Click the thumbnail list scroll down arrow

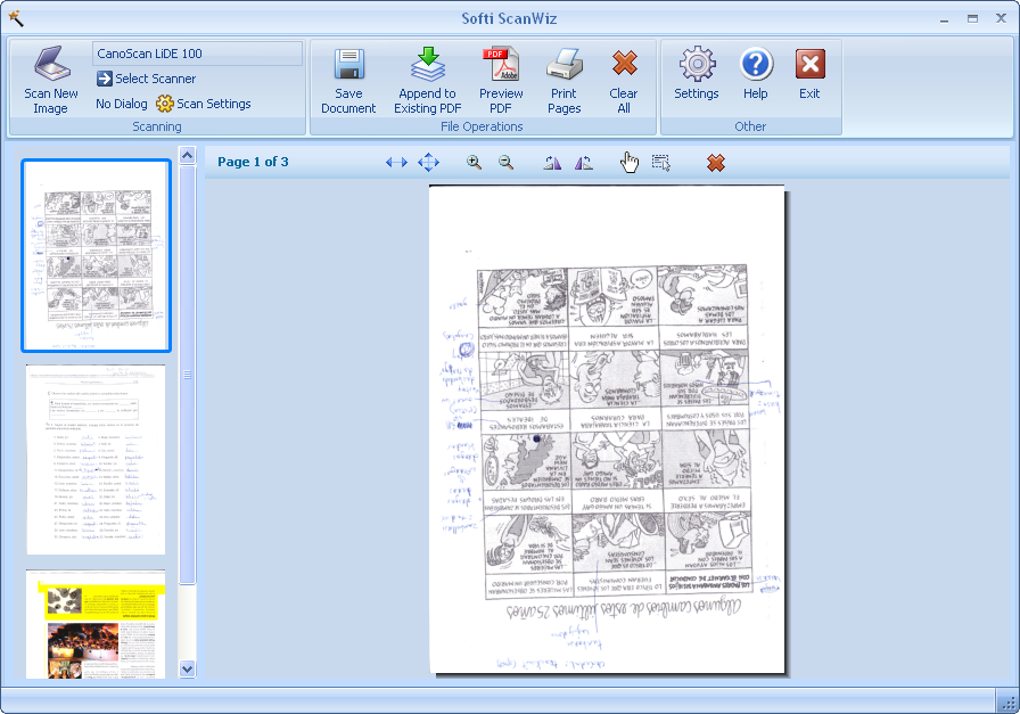(187, 668)
